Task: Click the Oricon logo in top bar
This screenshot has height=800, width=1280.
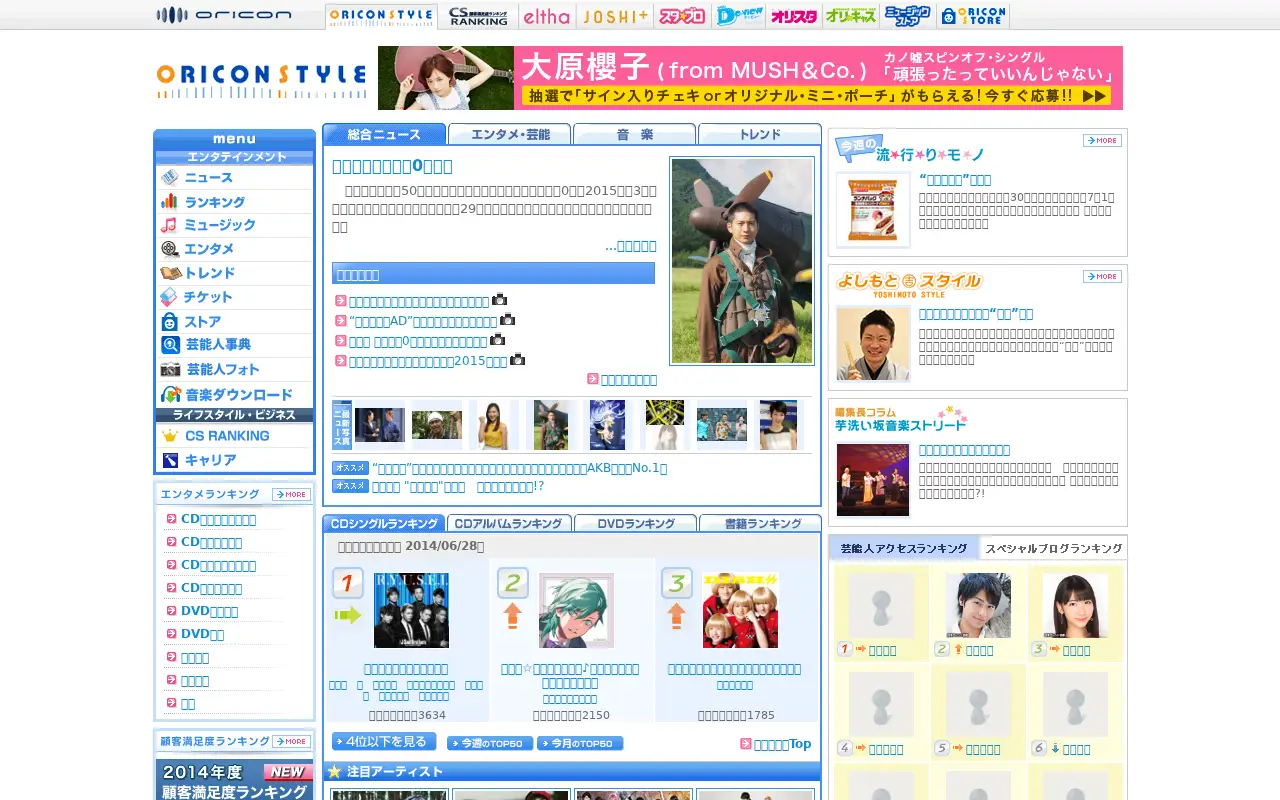Action: pos(224,15)
